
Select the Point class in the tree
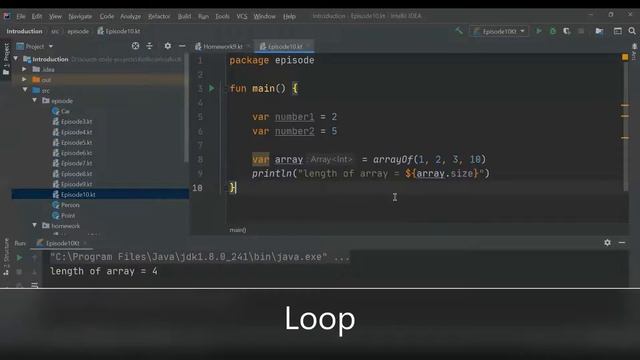64,216
